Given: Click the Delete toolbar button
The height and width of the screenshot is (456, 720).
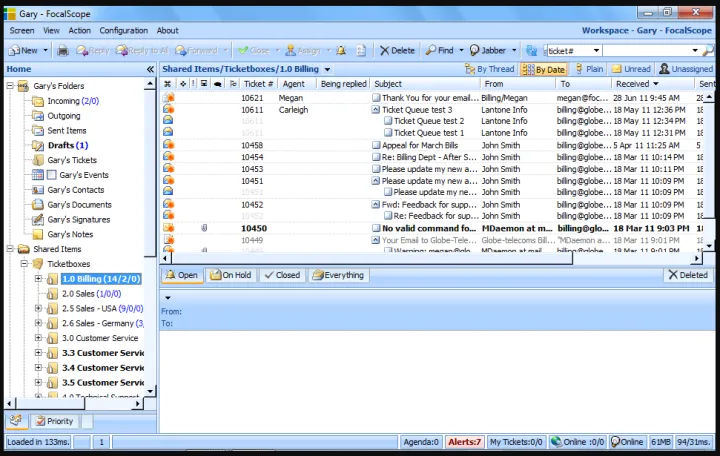Looking at the screenshot, I should (397, 51).
